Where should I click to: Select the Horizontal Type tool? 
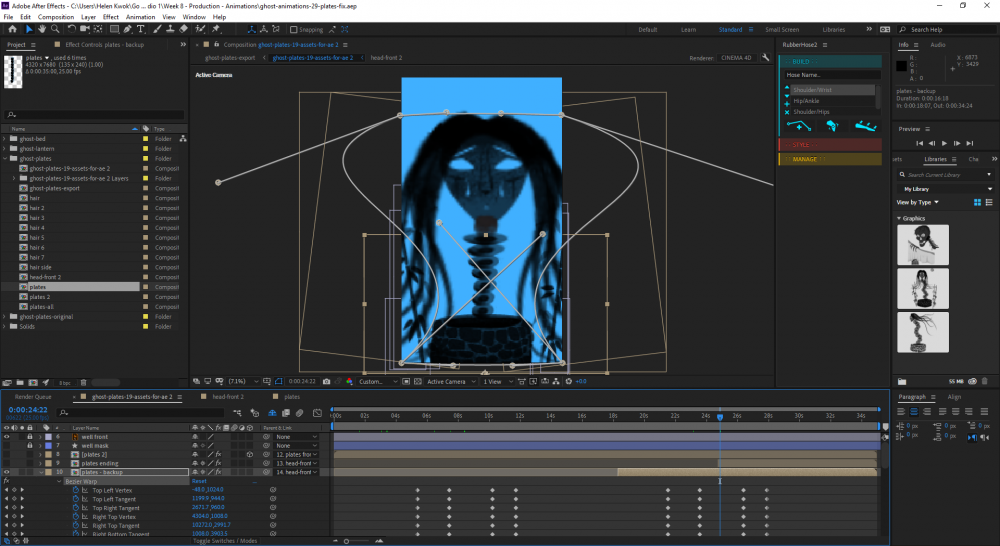[x=141, y=29]
